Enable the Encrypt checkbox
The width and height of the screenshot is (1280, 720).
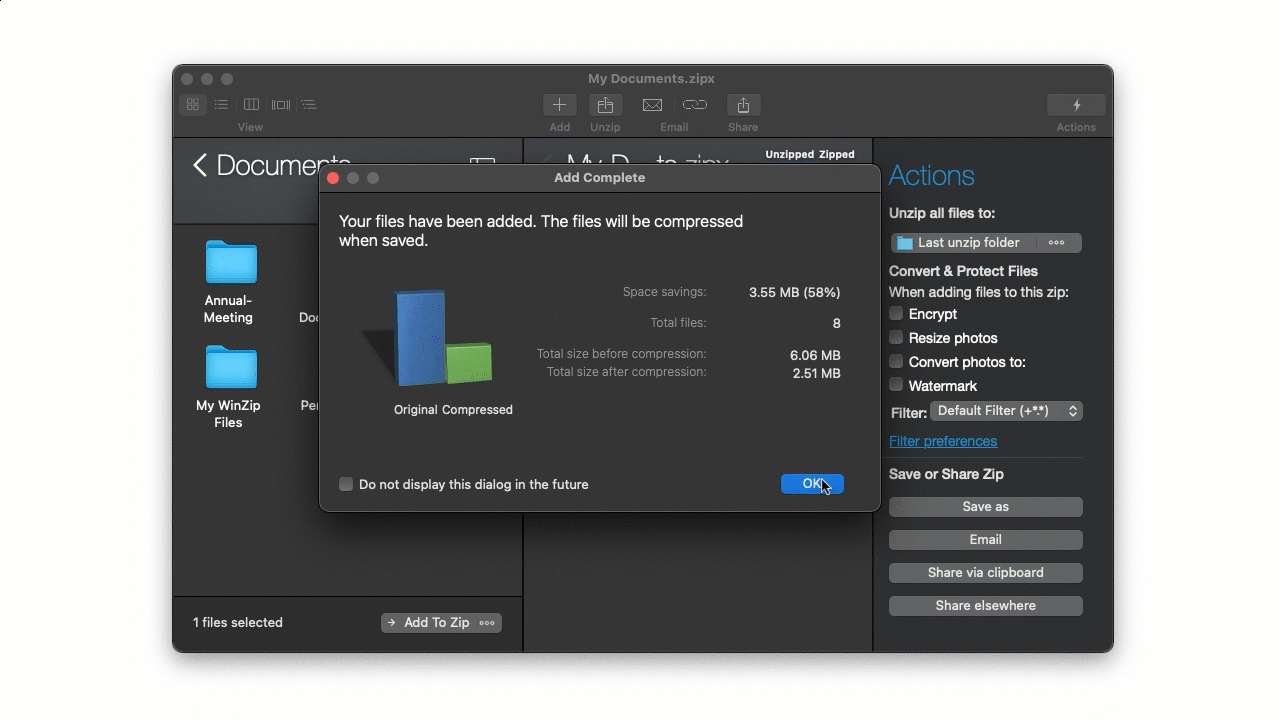(x=897, y=314)
